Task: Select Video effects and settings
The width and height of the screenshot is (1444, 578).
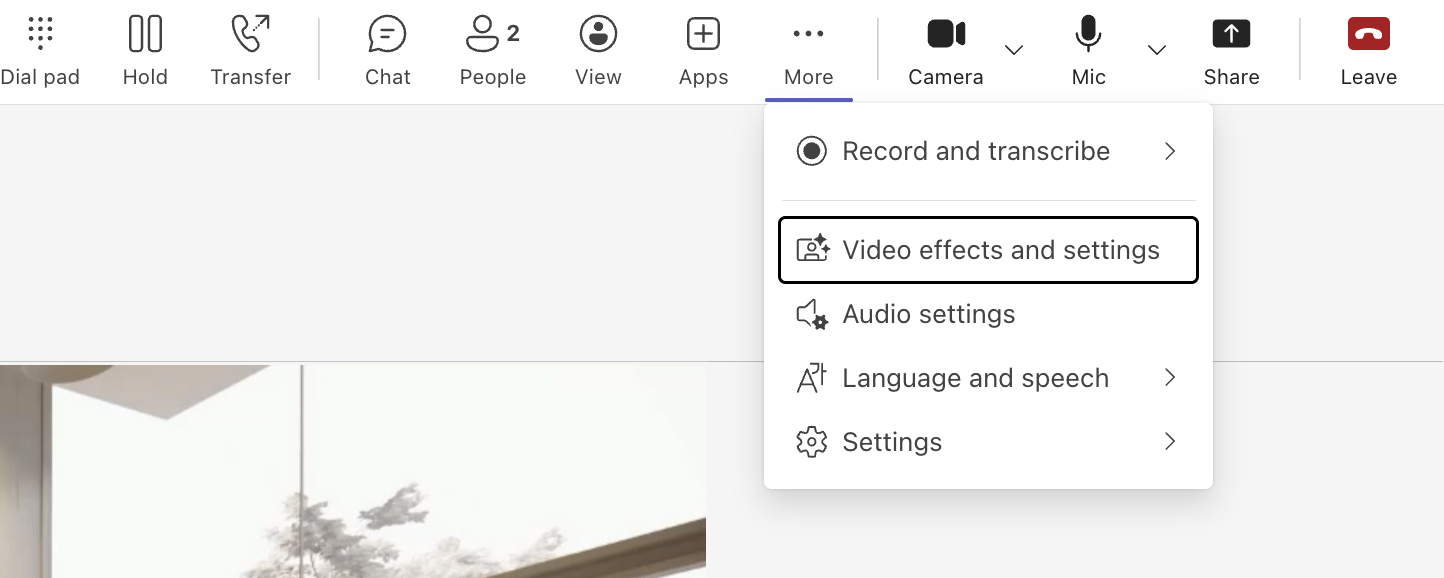Action: point(987,250)
